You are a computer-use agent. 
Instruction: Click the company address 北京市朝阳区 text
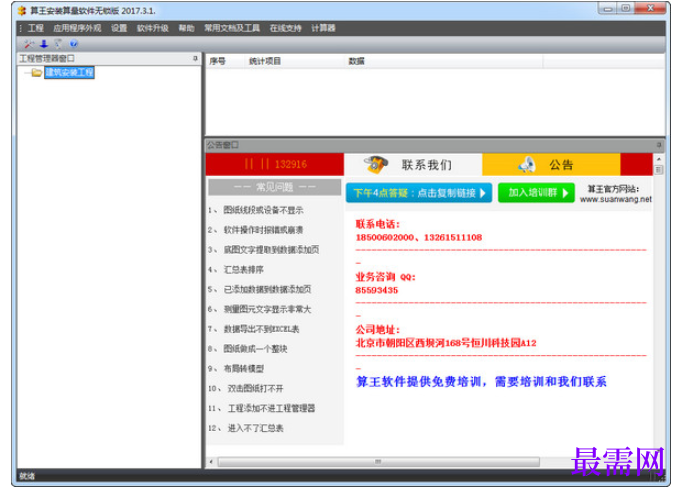tap(446, 343)
